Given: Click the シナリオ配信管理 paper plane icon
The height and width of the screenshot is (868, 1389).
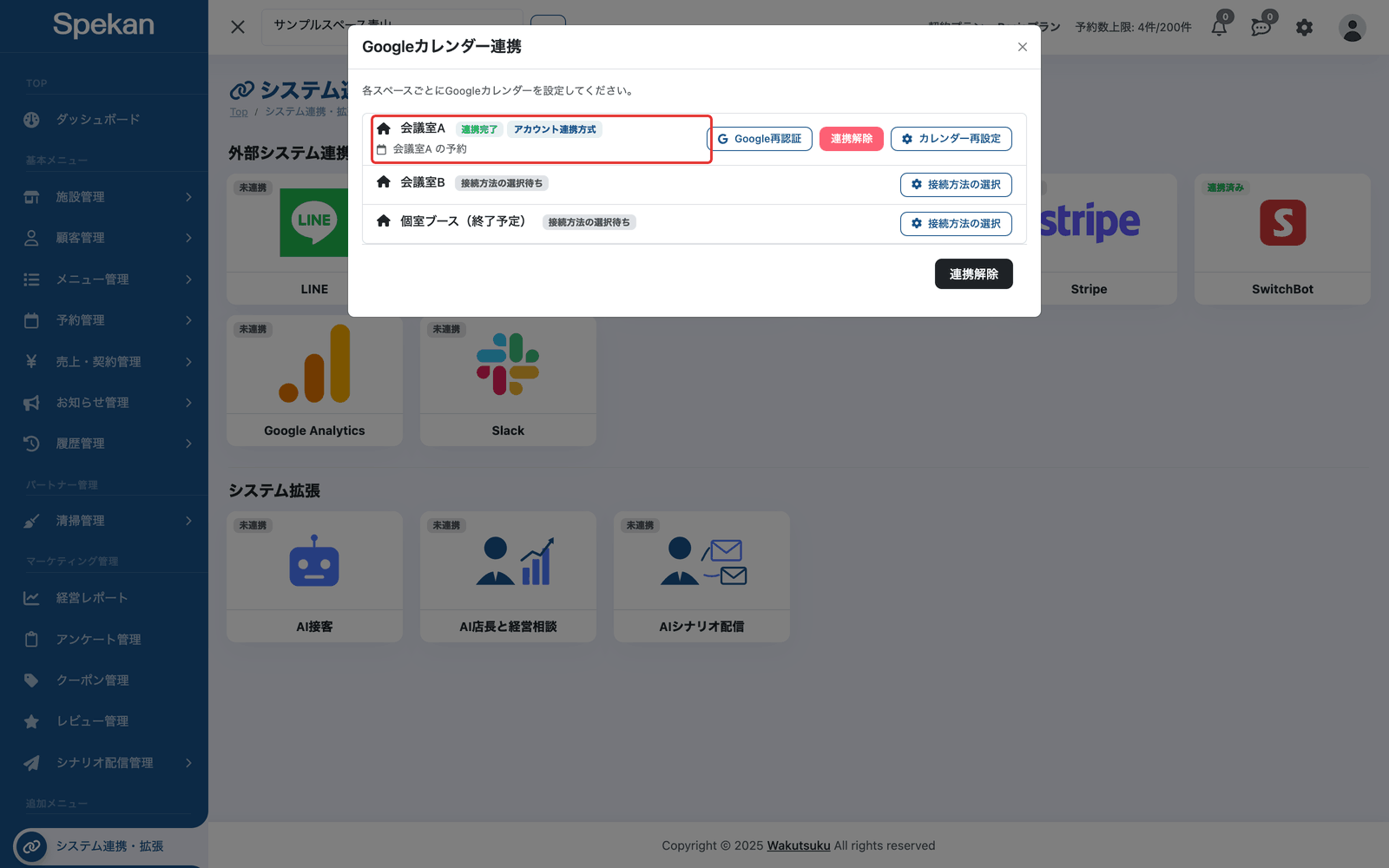Looking at the screenshot, I should [x=31, y=763].
